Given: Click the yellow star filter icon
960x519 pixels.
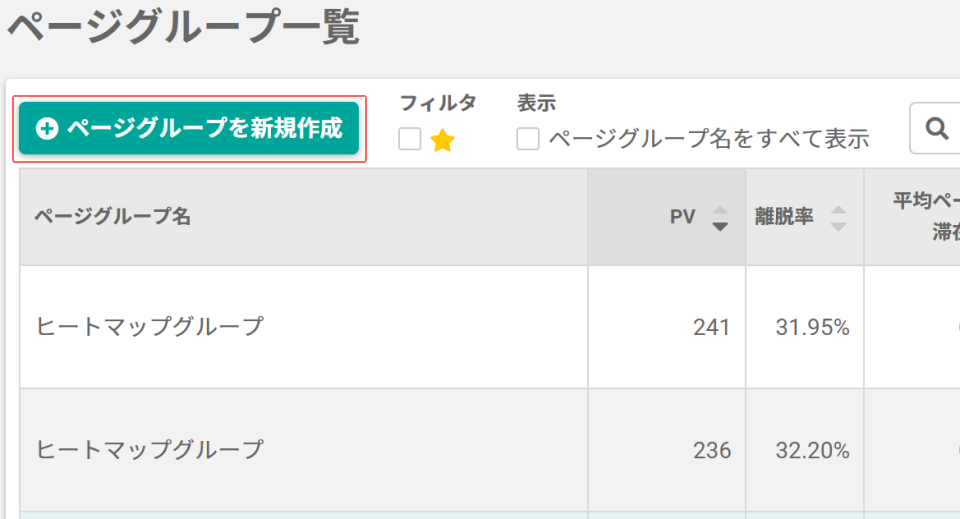Looking at the screenshot, I should pos(442,140).
